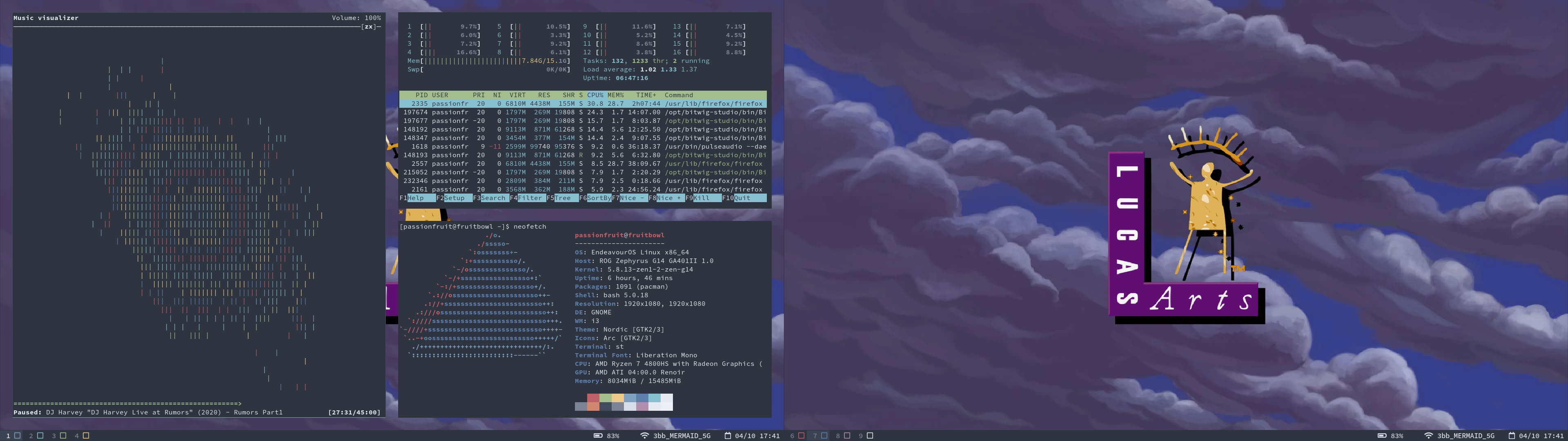Click the red neofetch color block
Image resolution: width=1568 pixels, height=441 pixels.
click(x=593, y=398)
